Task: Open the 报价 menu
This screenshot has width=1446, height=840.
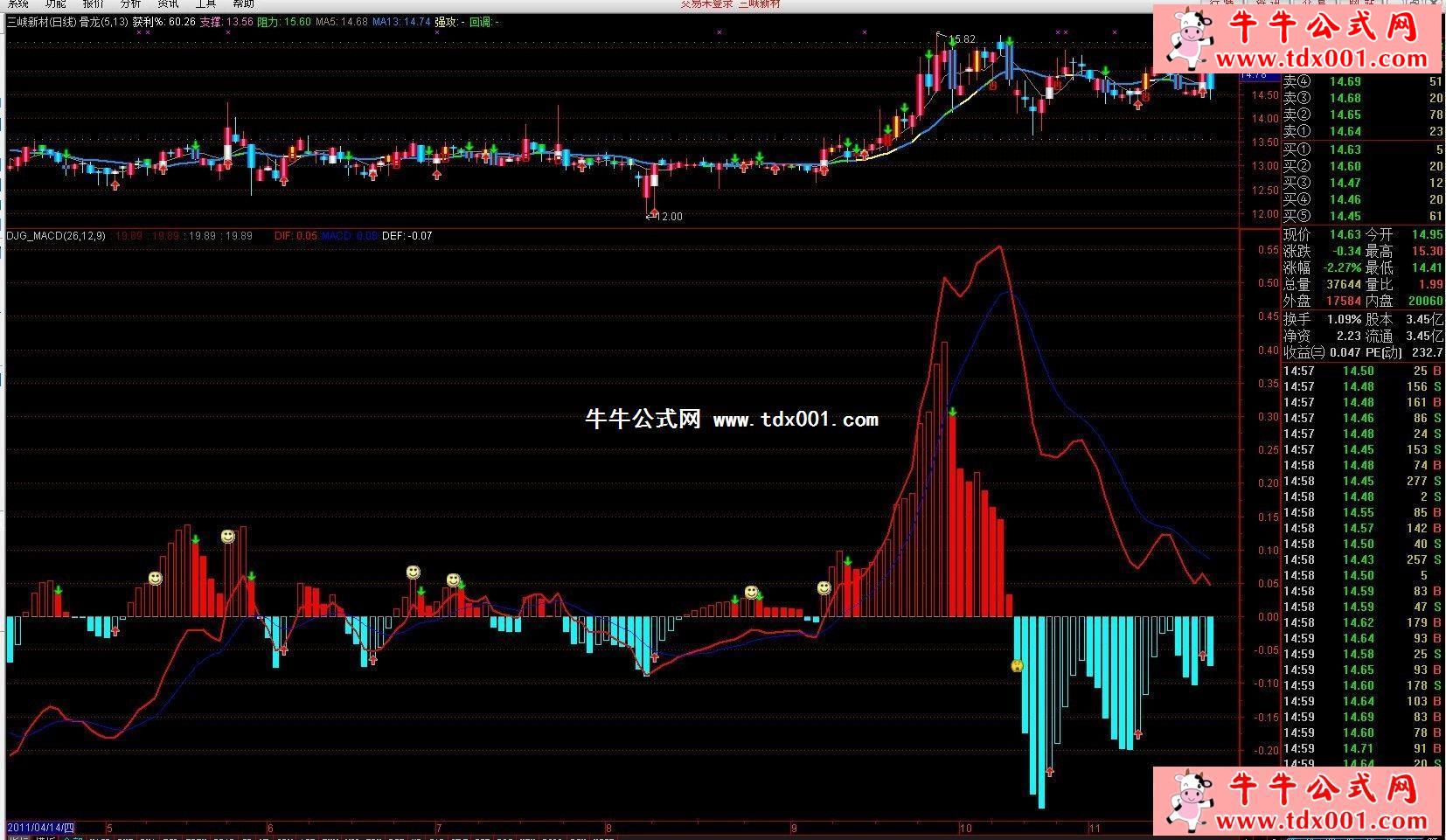Action: (x=93, y=4)
